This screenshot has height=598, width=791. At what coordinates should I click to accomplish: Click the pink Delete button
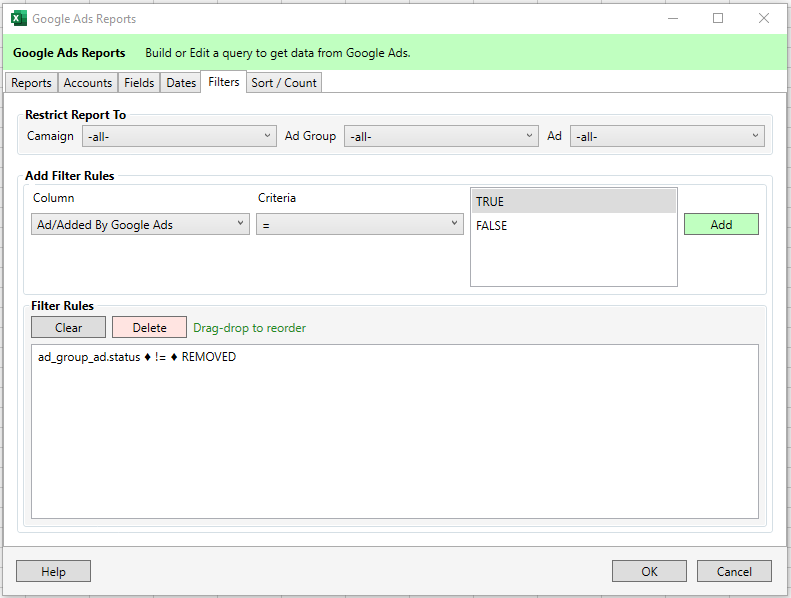[149, 328]
